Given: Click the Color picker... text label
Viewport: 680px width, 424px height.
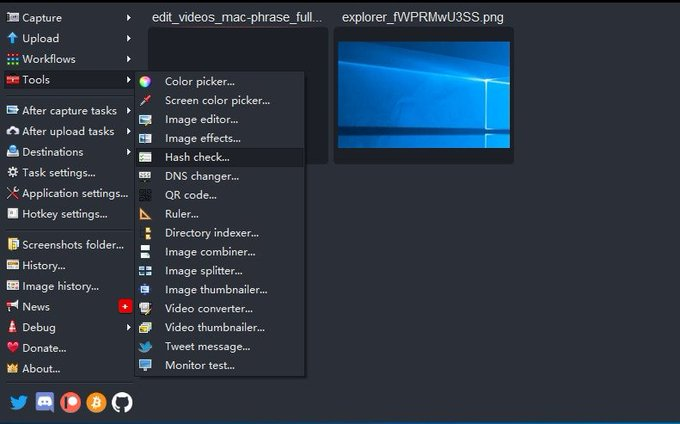Looking at the screenshot, I should coord(199,82).
